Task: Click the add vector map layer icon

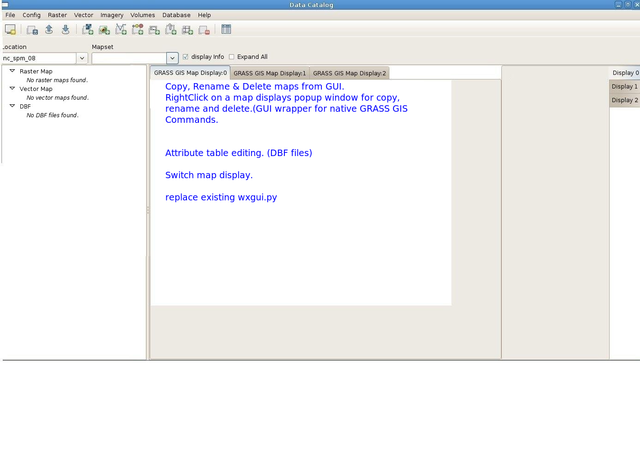Action: (121, 30)
